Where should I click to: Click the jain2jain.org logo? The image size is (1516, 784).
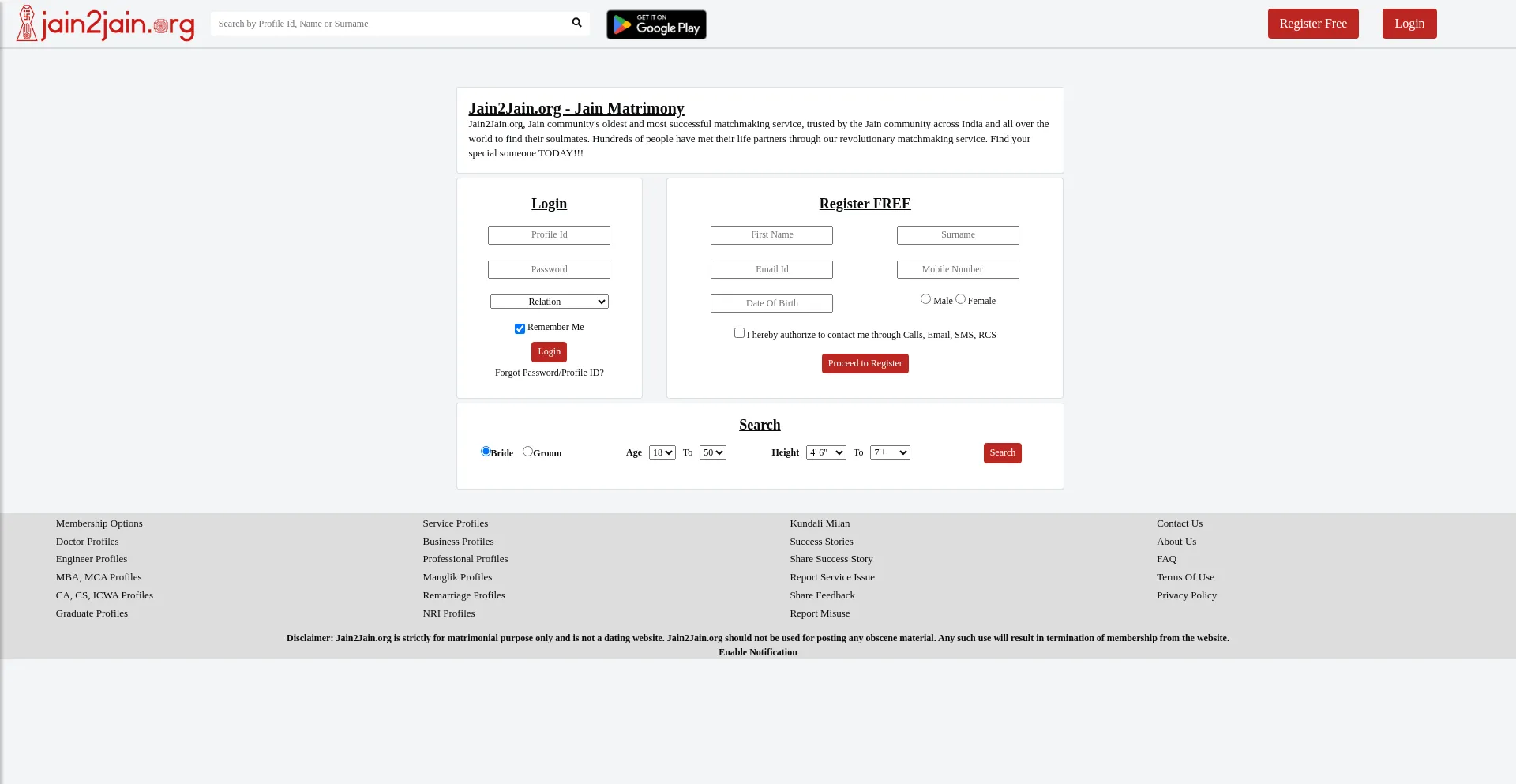106,23
